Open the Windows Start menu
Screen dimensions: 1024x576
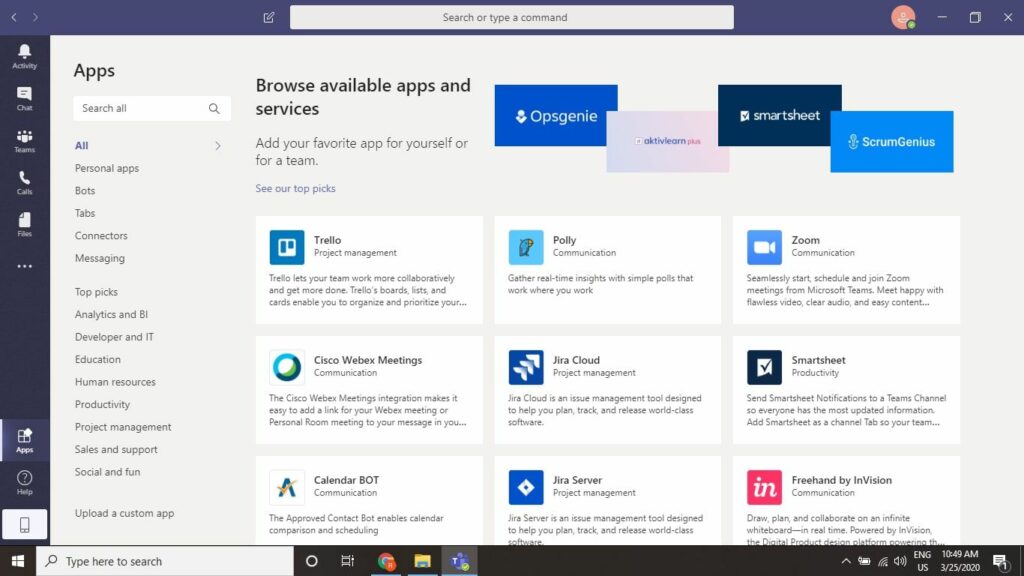tap(18, 561)
